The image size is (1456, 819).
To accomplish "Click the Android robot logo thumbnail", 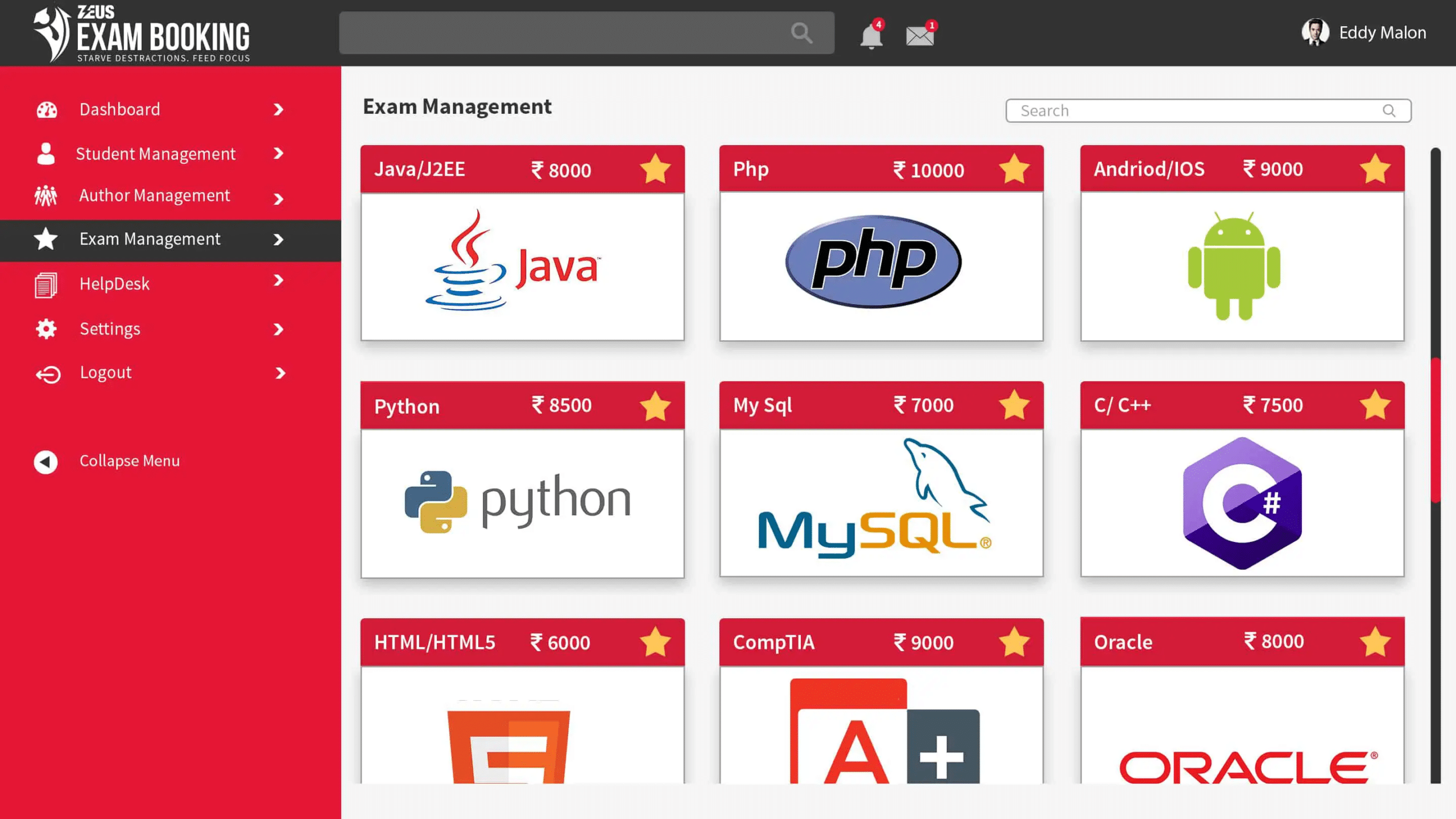I will coord(1234,266).
